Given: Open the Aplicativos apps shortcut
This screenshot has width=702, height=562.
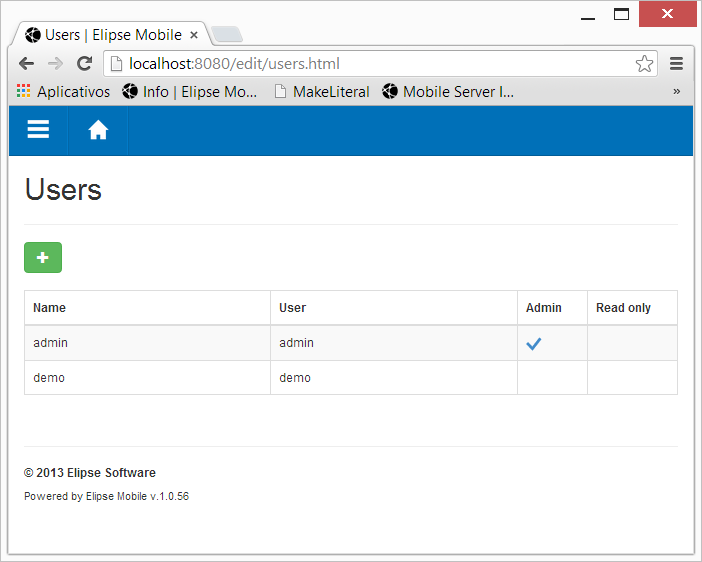Looking at the screenshot, I should (x=63, y=92).
